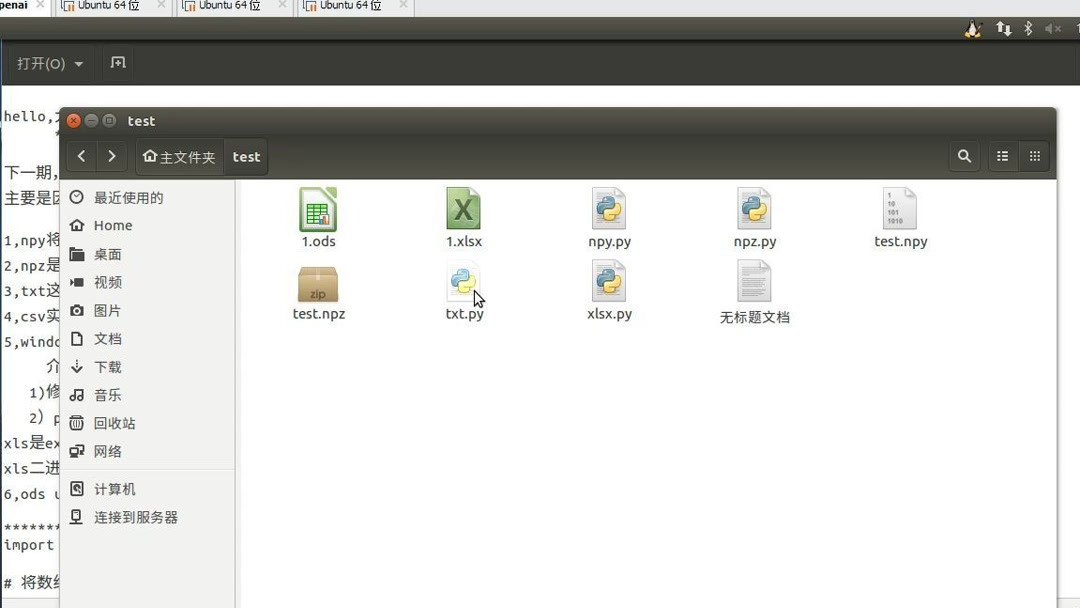Open the 无标题文档 text document
The width and height of the screenshot is (1080, 608).
754,288
